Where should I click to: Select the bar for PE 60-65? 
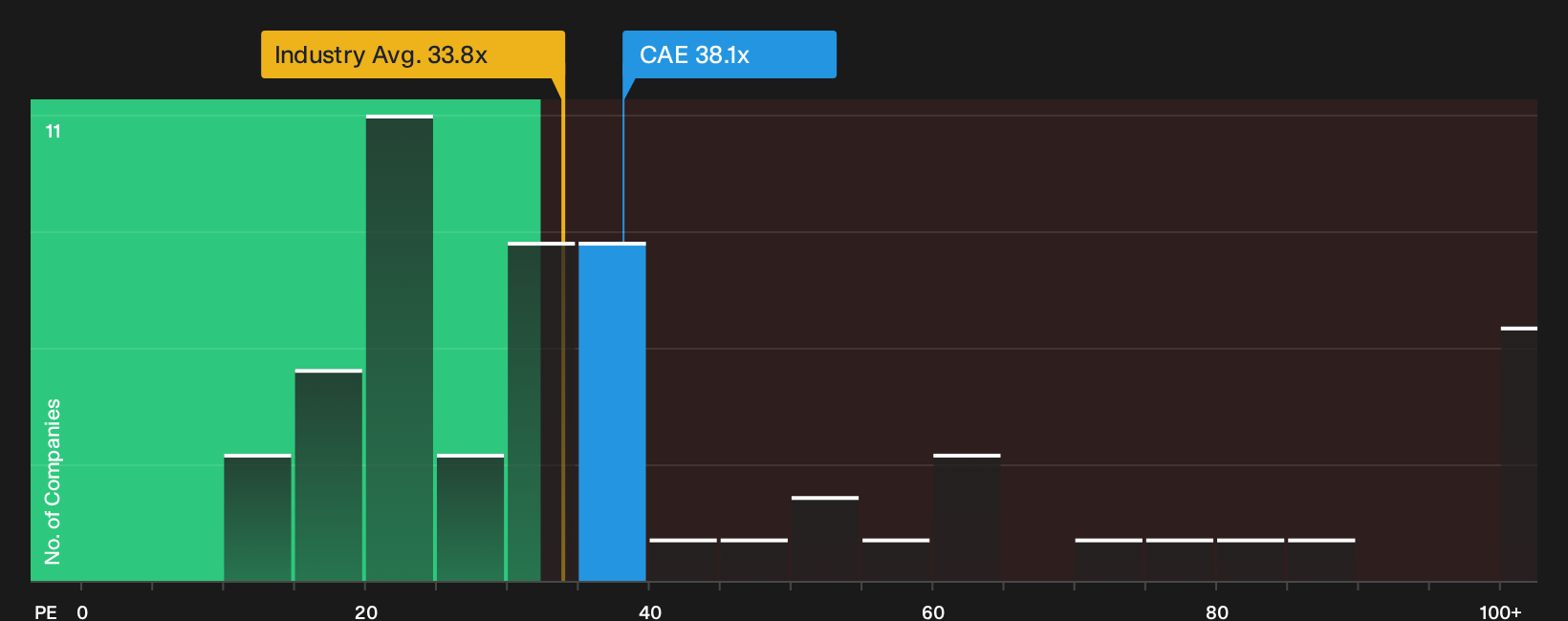coord(967,518)
